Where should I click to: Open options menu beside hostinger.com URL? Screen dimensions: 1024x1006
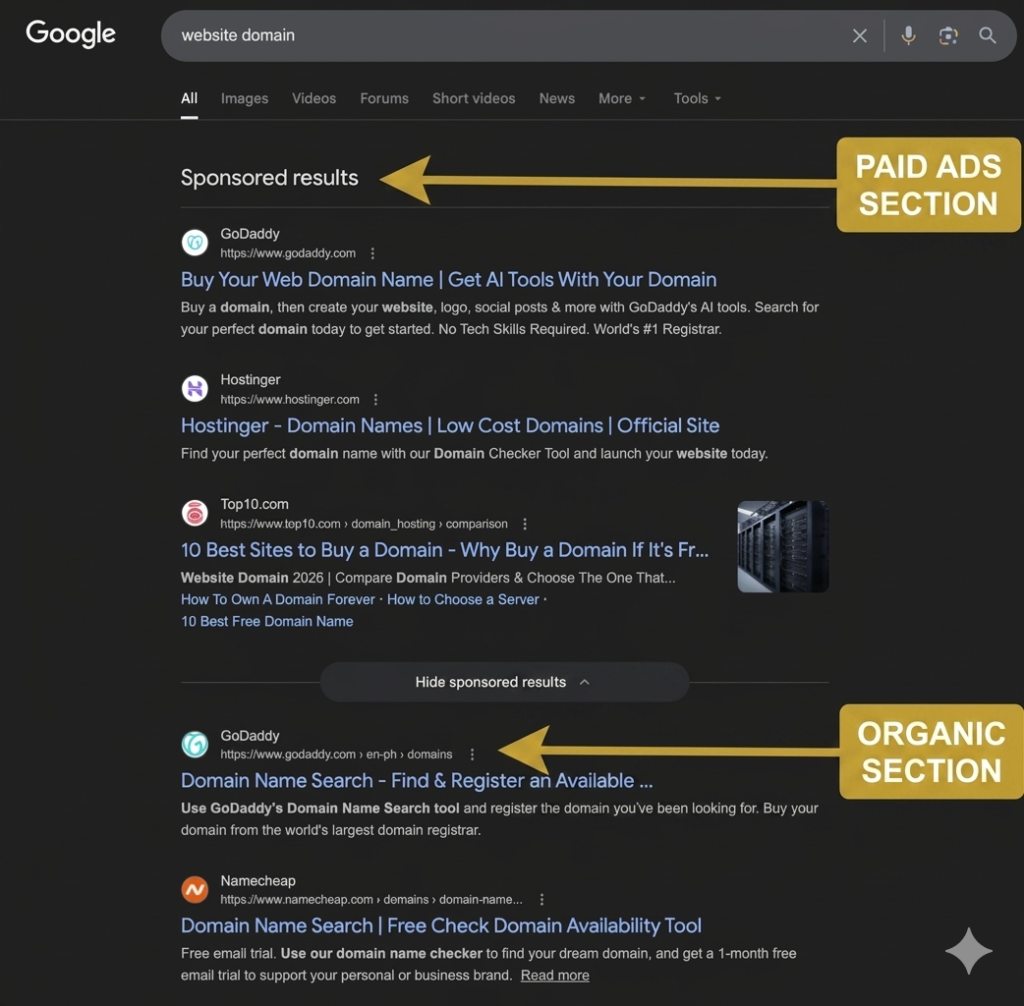(x=376, y=400)
